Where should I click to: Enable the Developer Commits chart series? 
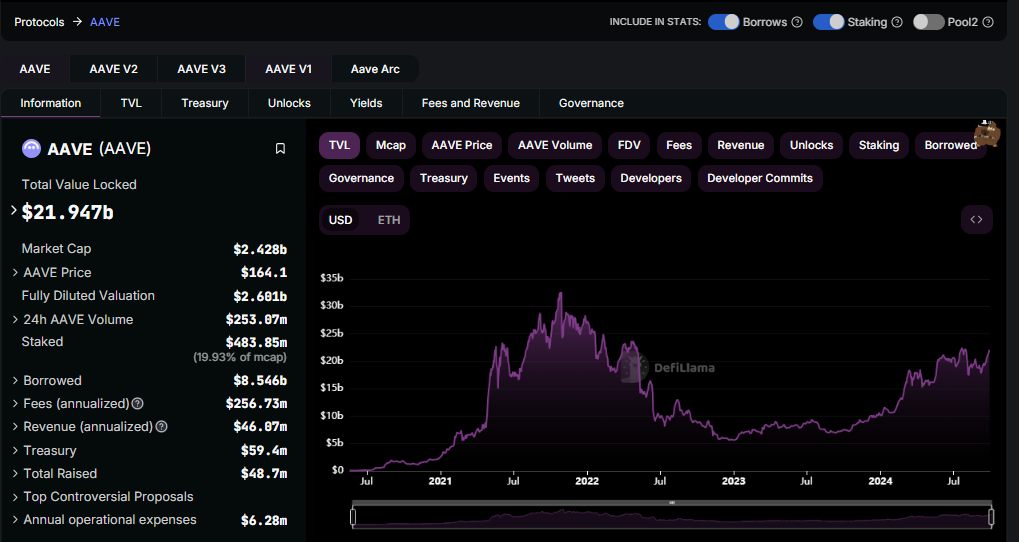pos(760,179)
